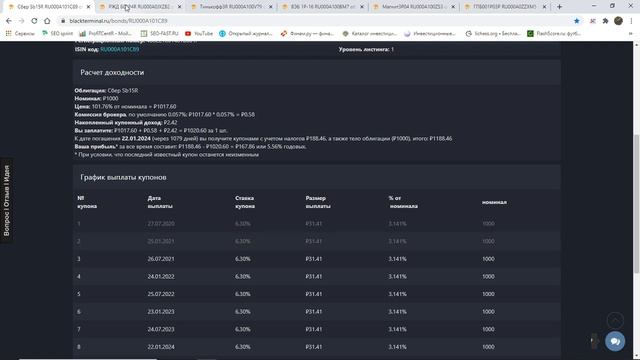This screenshot has width=640, height=360.
Task: Click the scroll-to-top arrow circle
Action: pyautogui.click(x=615, y=320)
